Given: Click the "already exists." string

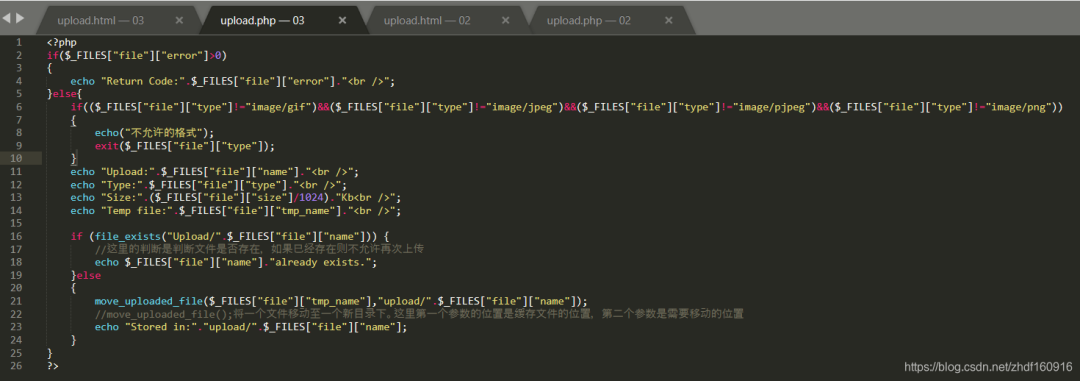Looking at the screenshot, I should point(331,262).
